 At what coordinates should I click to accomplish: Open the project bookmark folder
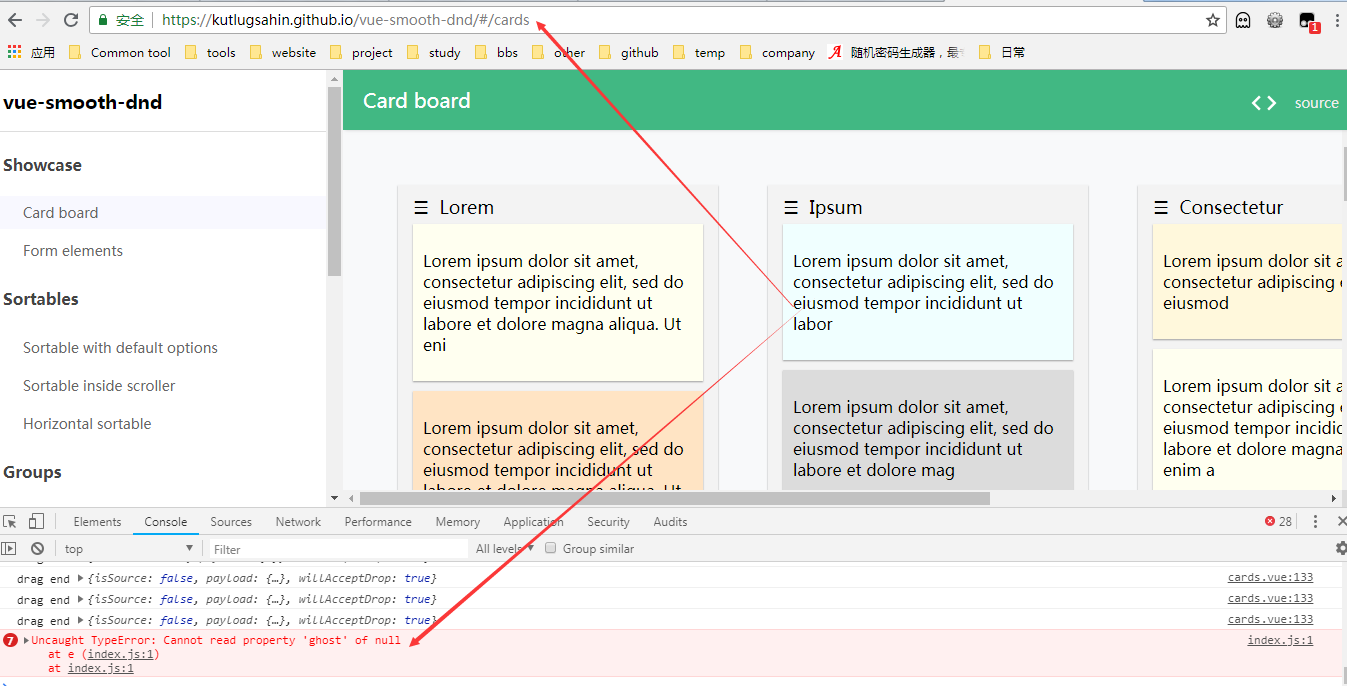coord(361,52)
